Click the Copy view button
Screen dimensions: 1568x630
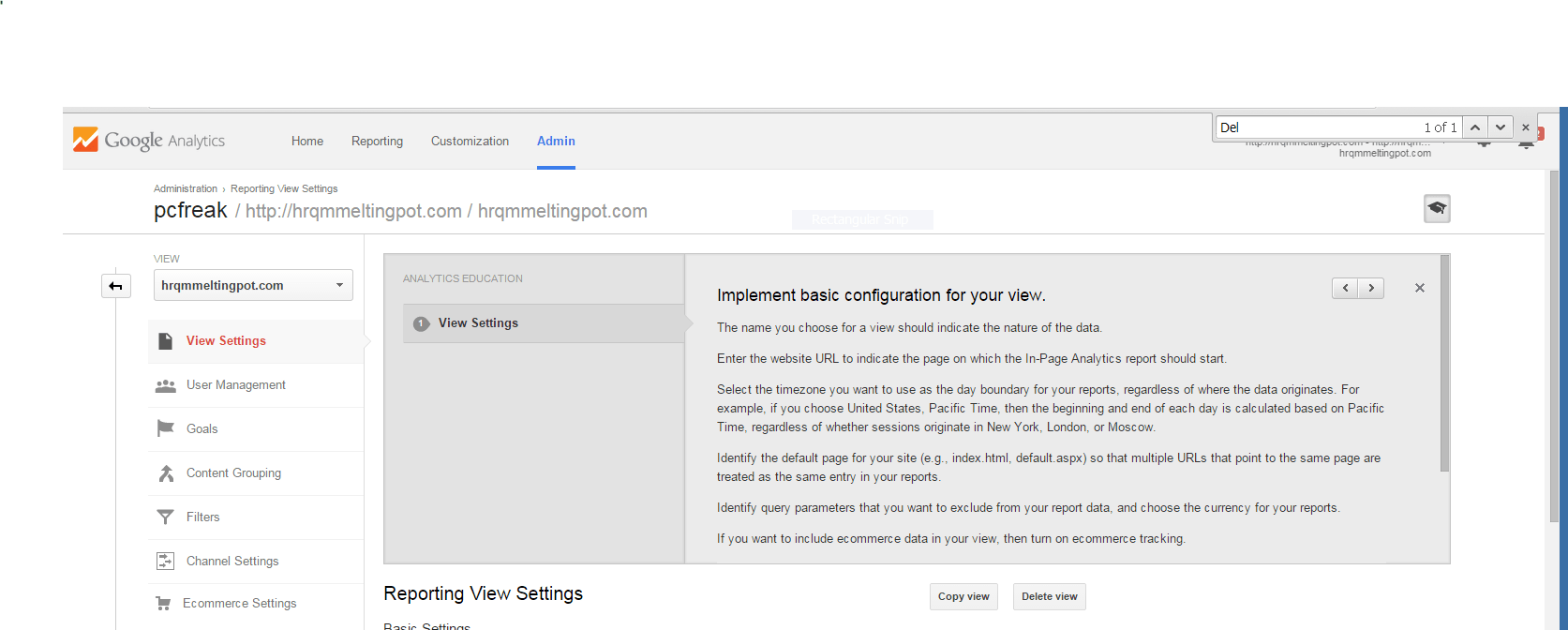(x=963, y=597)
